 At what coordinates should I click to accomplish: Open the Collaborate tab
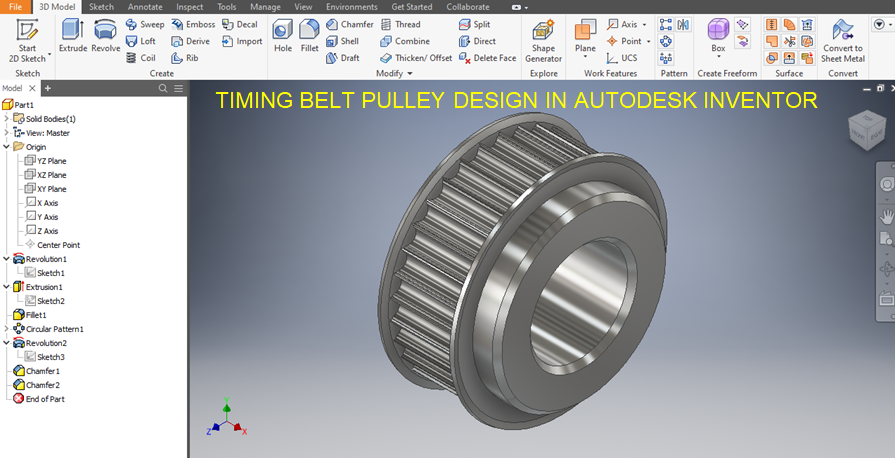[467, 7]
